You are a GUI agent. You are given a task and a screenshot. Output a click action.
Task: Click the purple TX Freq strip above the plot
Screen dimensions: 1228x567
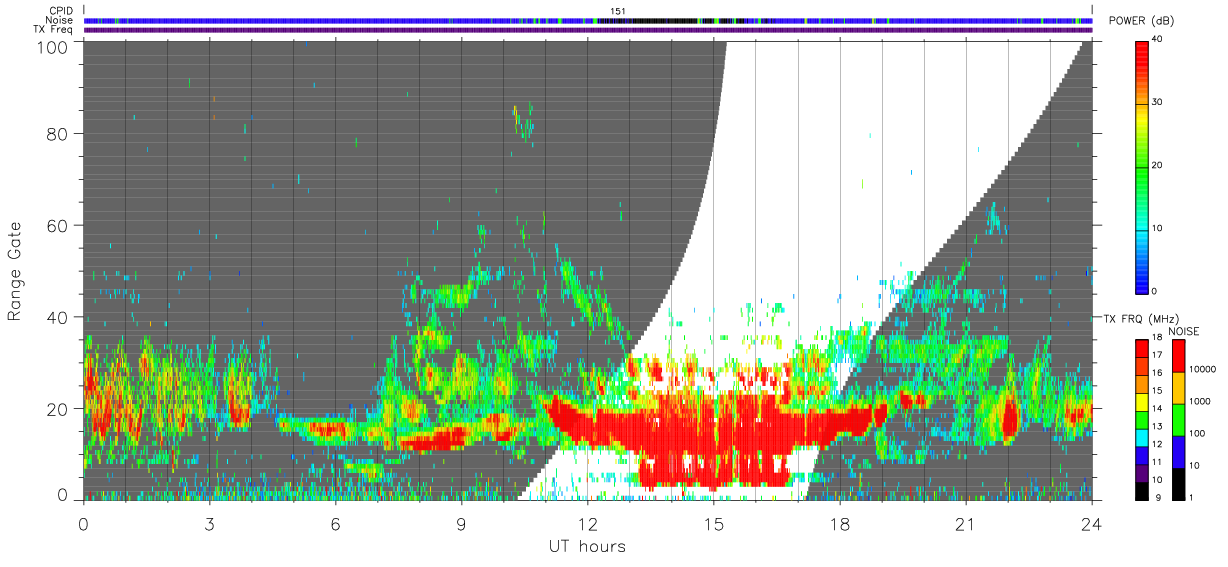pos(588,30)
